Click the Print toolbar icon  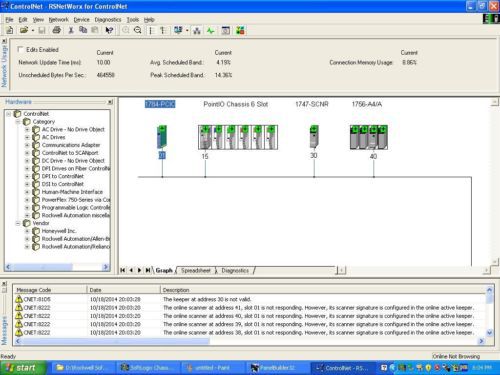click(57, 31)
